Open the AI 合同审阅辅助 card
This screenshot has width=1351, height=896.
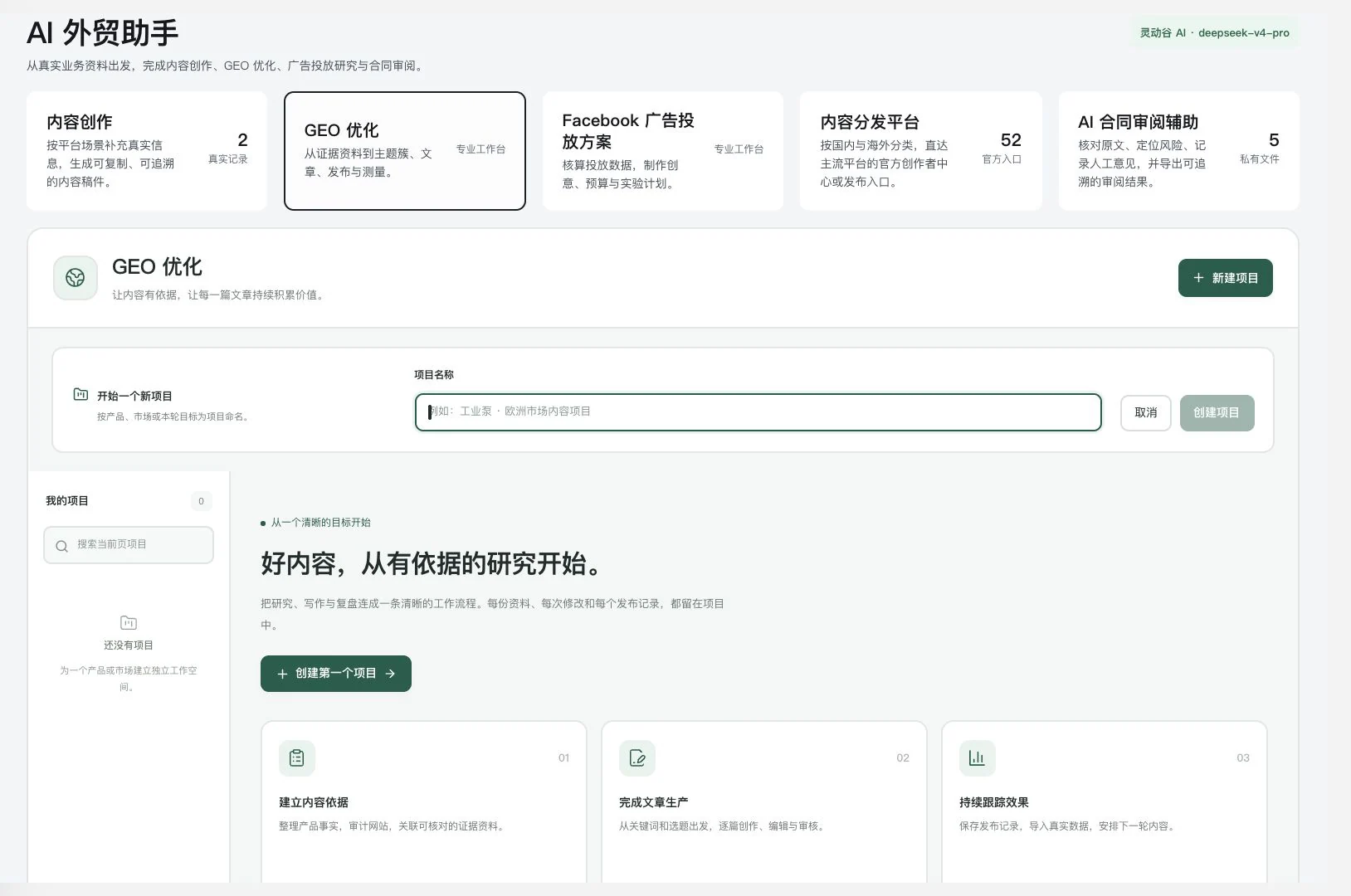[x=1179, y=151]
